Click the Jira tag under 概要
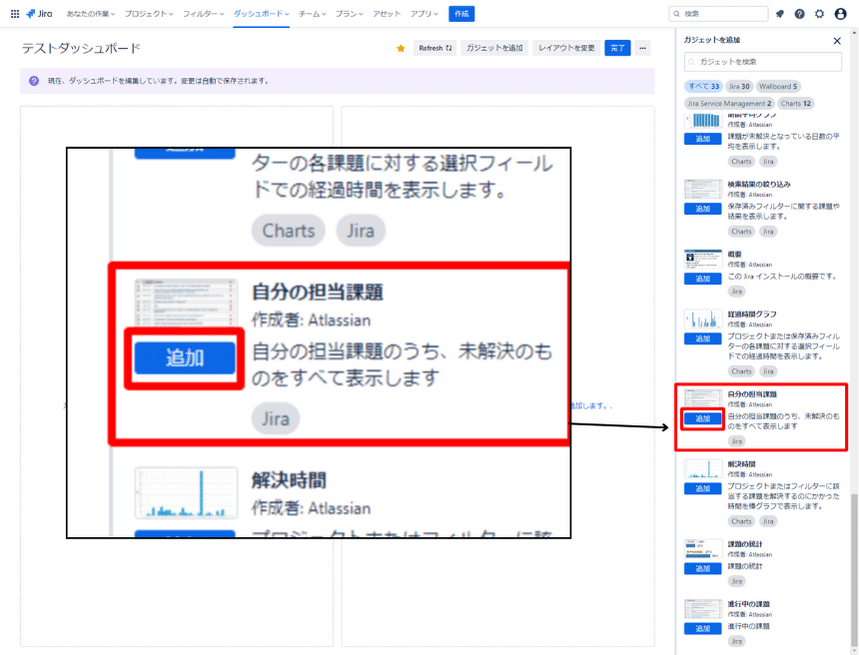The height and width of the screenshot is (655, 859). coord(737,291)
